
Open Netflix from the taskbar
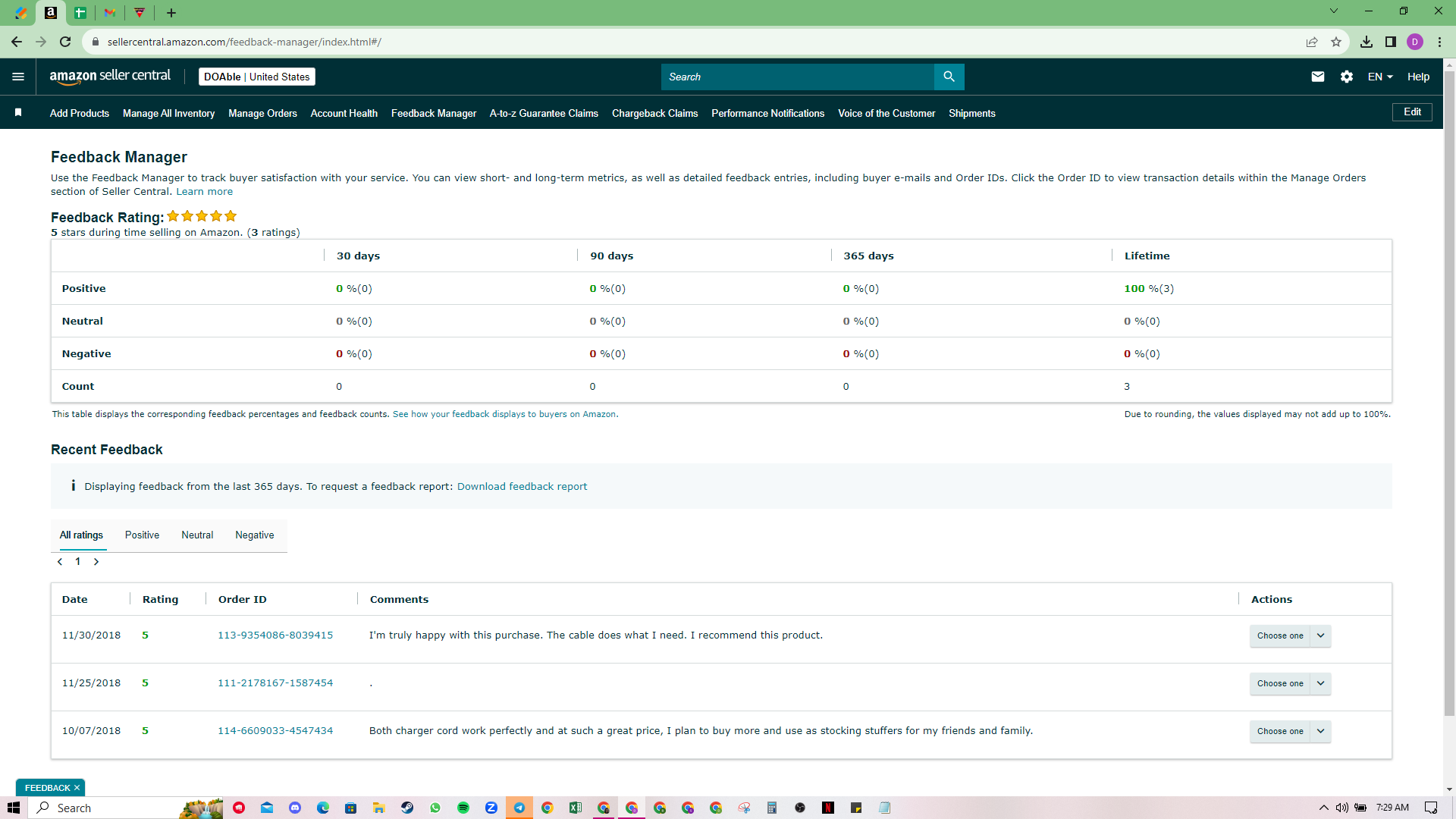(x=828, y=808)
